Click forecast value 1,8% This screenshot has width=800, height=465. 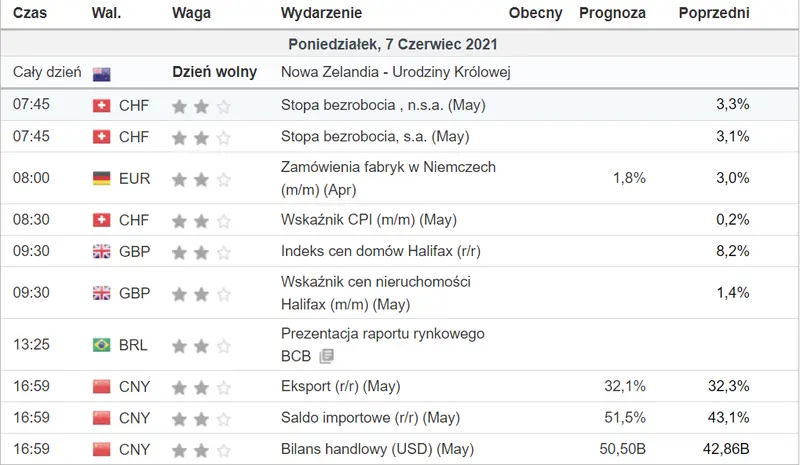pyautogui.click(x=629, y=178)
